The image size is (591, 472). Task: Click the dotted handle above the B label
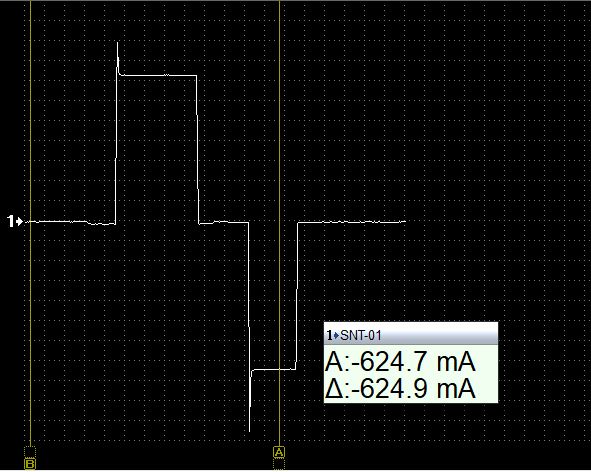[30, 452]
